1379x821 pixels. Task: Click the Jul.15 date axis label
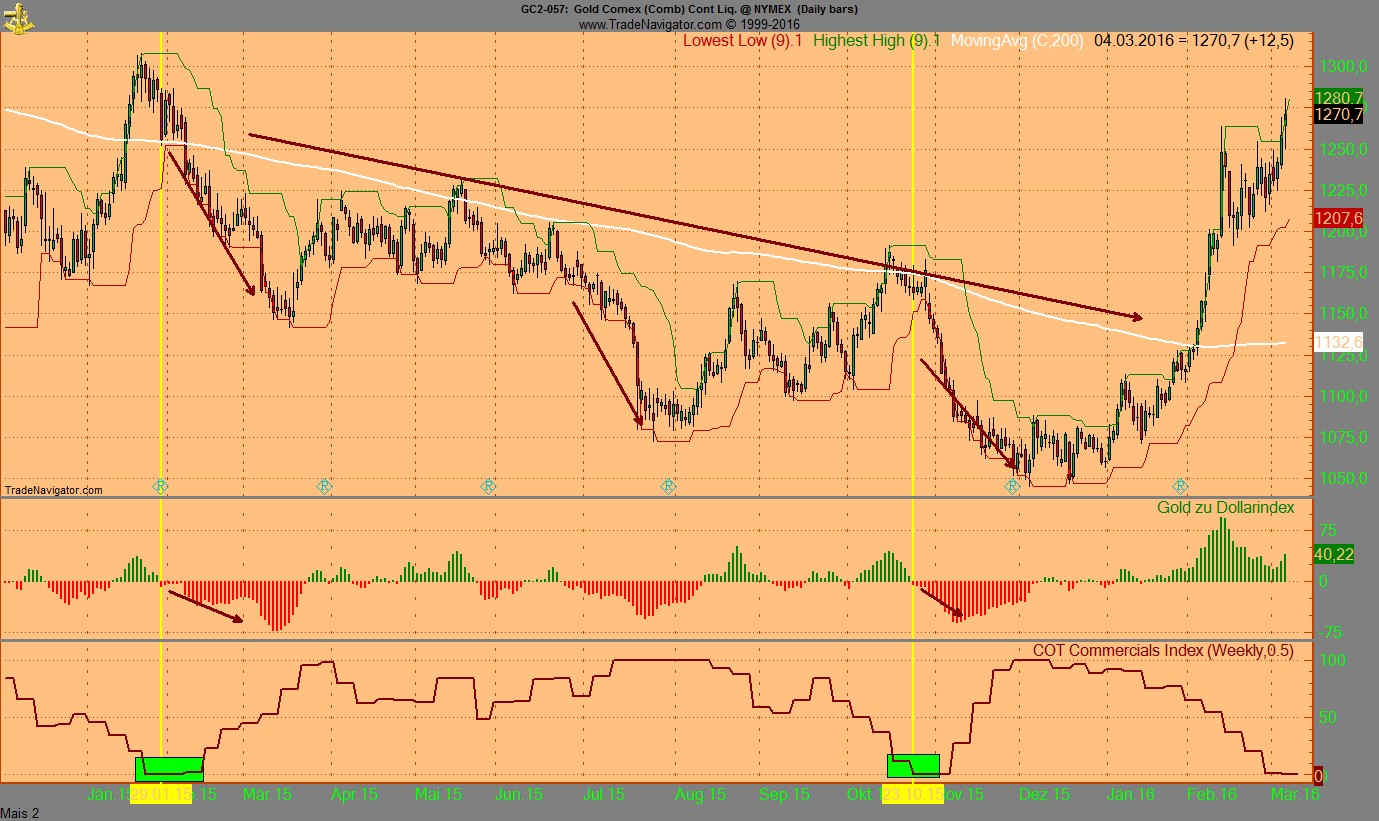(x=603, y=795)
